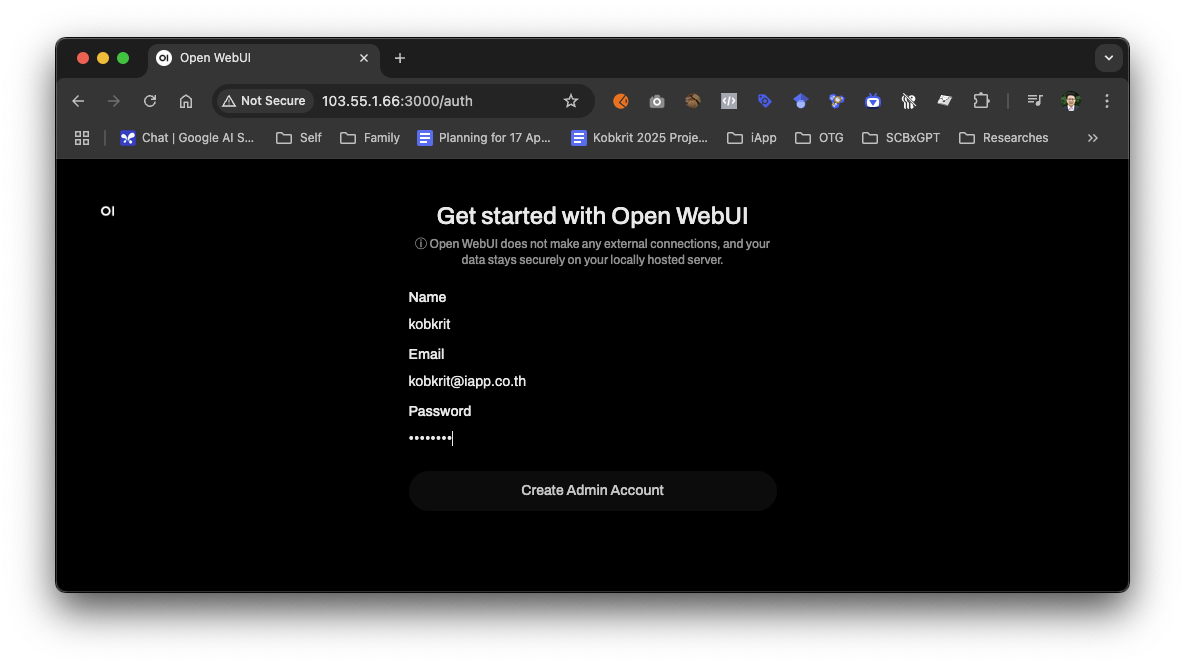Open the Chrome profile avatar
Screen dimensions: 1185x666
(x=1071, y=101)
